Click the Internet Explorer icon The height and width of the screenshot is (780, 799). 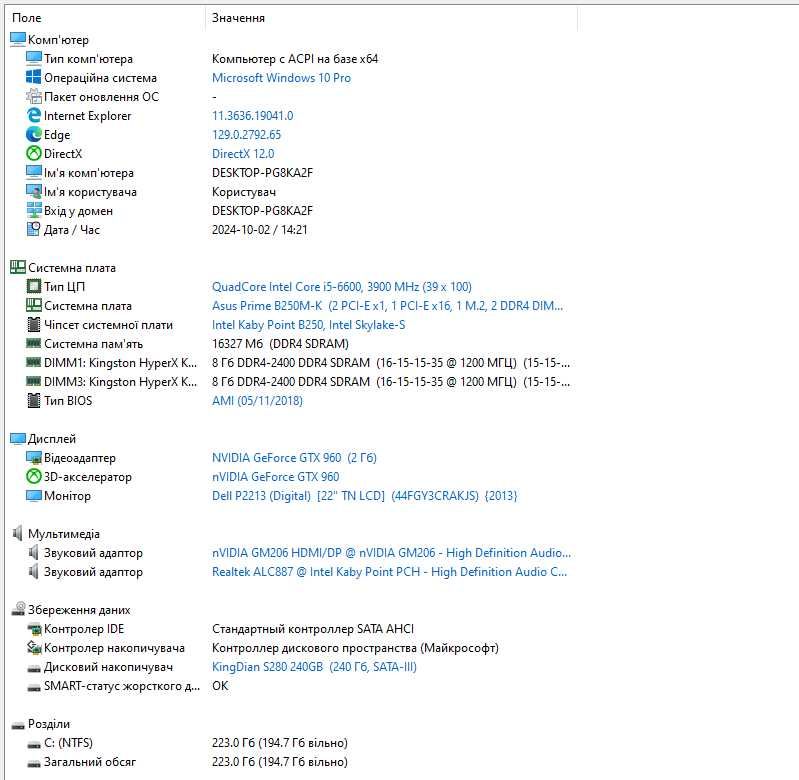(34, 115)
